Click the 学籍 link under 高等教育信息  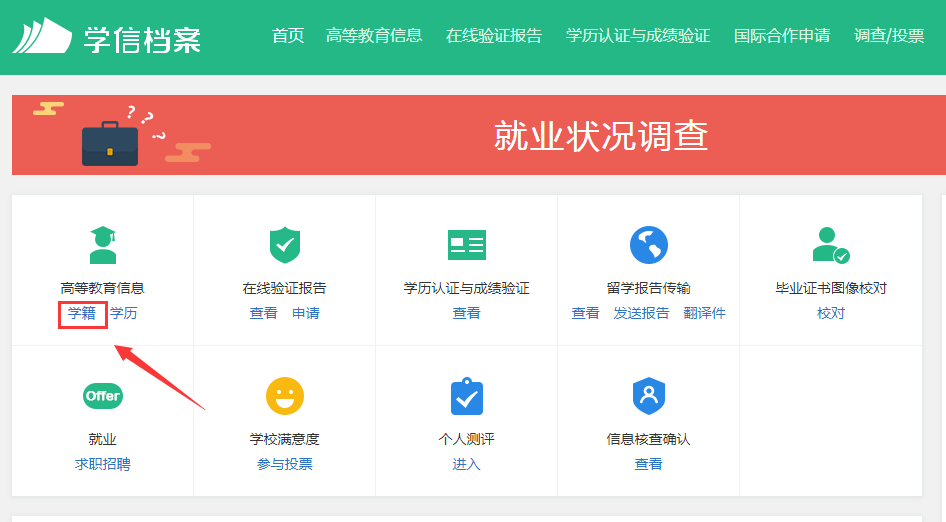point(81,313)
